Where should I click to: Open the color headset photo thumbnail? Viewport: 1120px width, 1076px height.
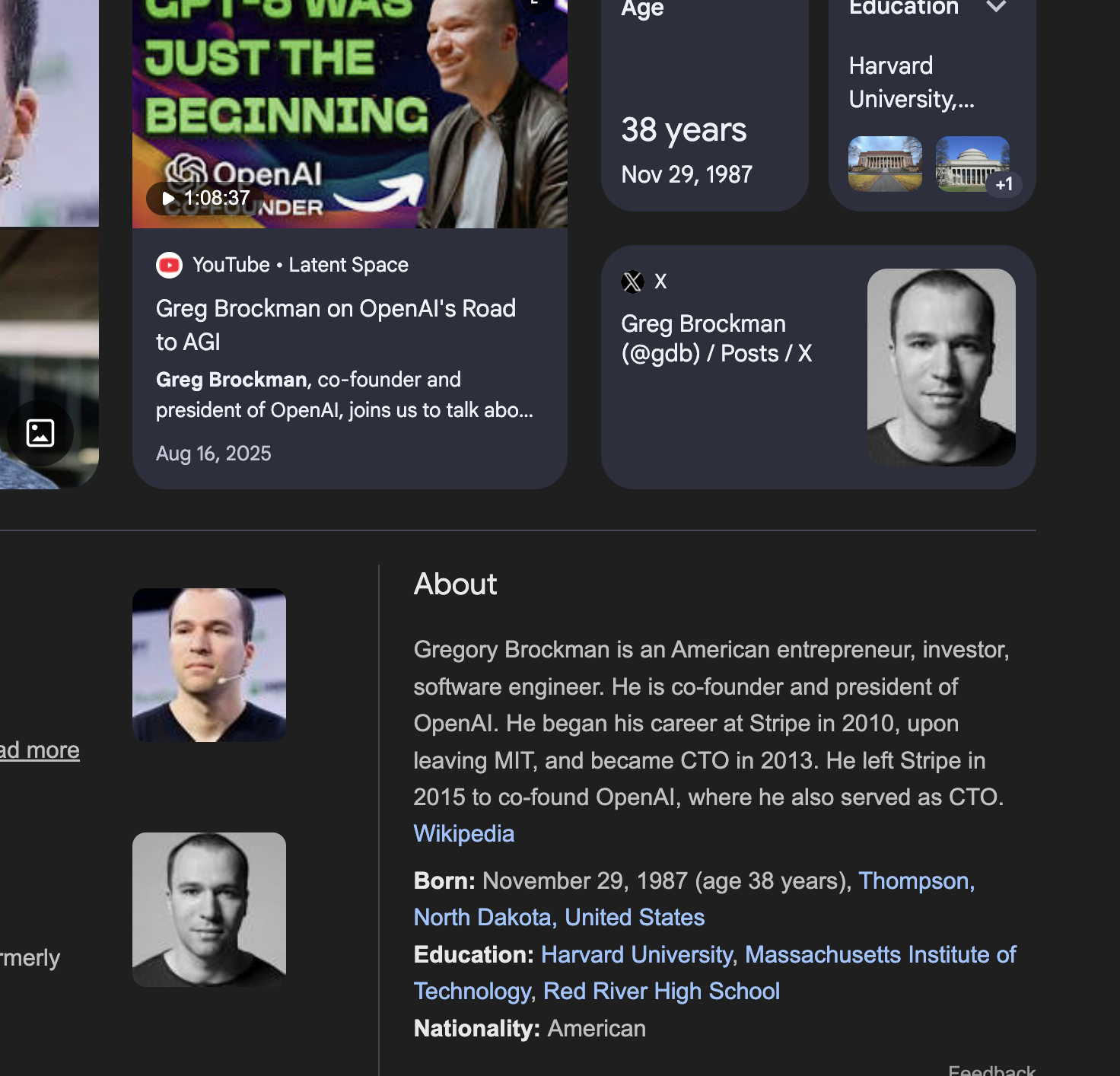[209, 665]
